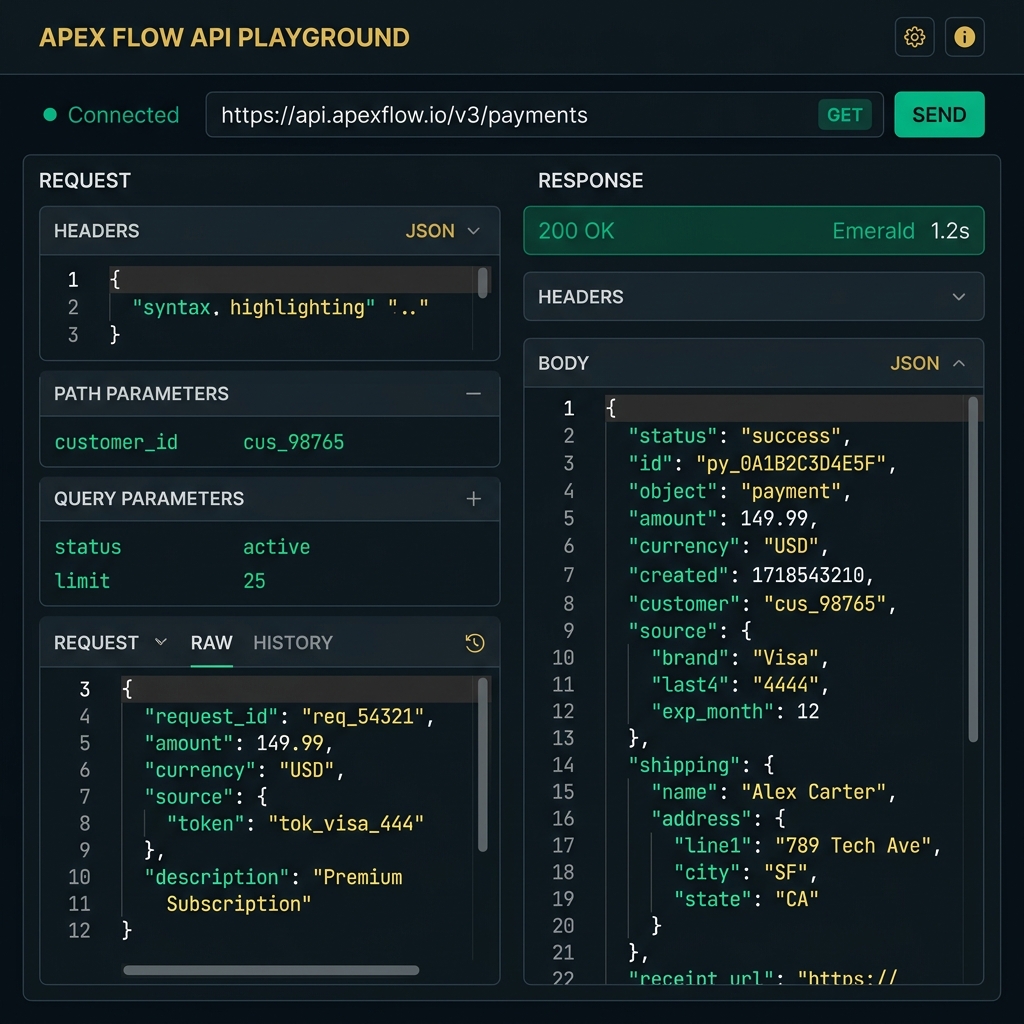Click the "line1" 789 Tech Ave line
Image resolution: width=1024 pixels, height=1024 pixels.
coord(807,846)
